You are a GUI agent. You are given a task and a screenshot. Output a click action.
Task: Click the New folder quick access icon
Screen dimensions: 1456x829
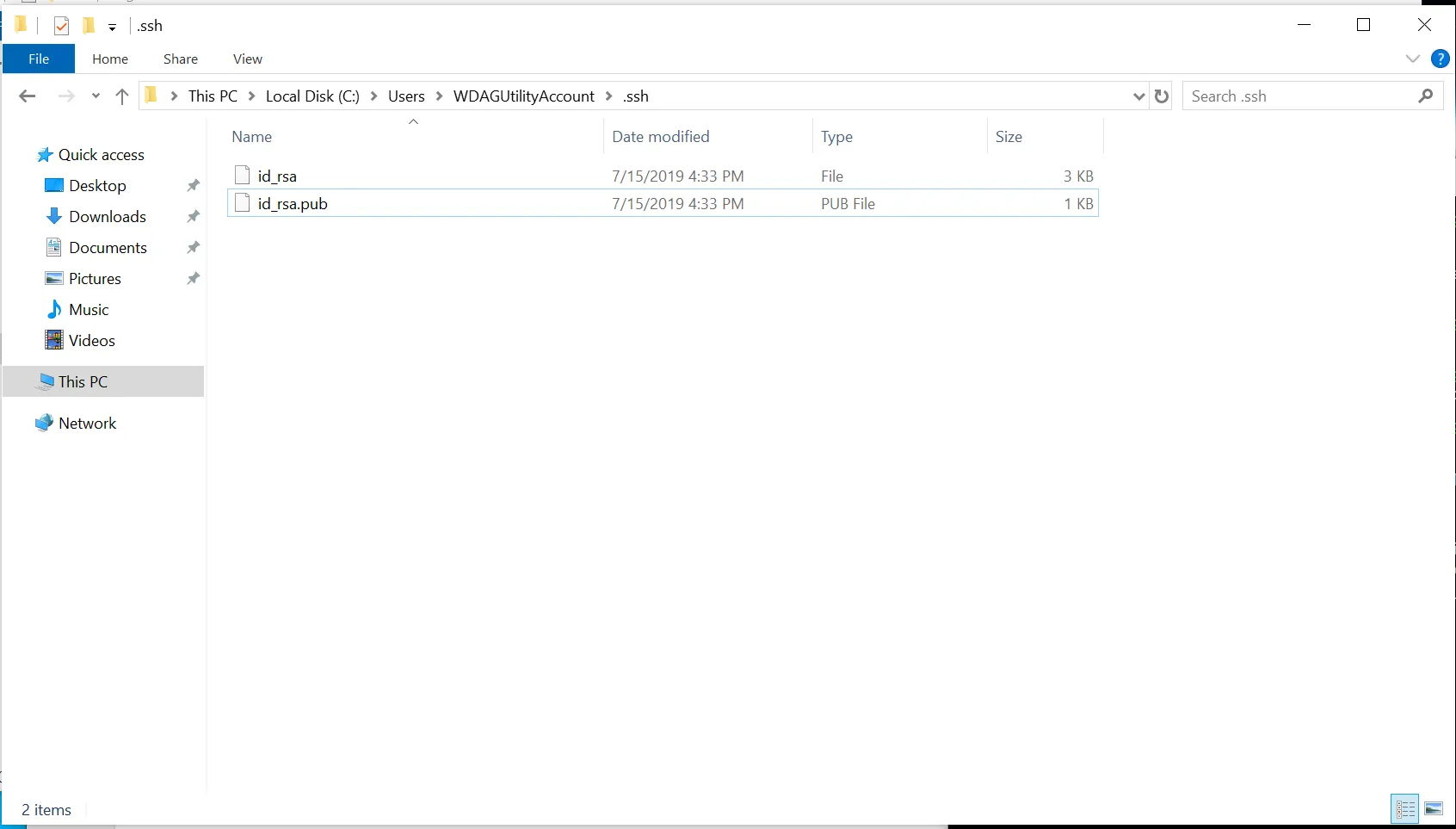click(89, 26)
